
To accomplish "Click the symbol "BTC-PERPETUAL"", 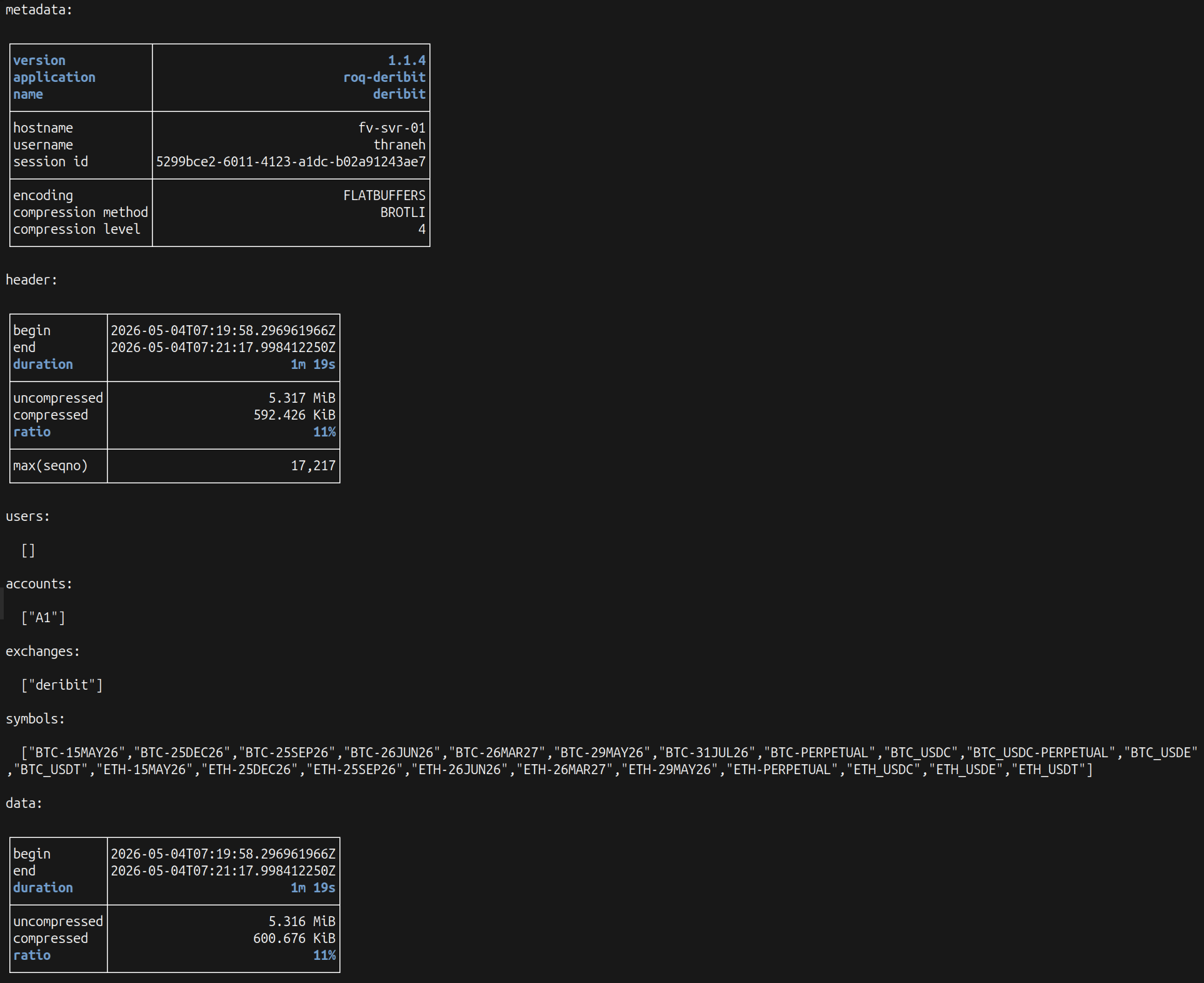I will (820, 753).
